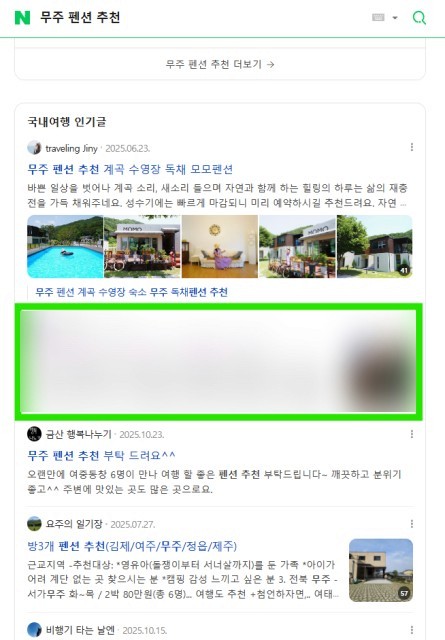This screenshot has width=445, height=640.
Task: Open 무주 펜션 추천 부탁 드려요 post link
Action: click(x=101, y=455)
